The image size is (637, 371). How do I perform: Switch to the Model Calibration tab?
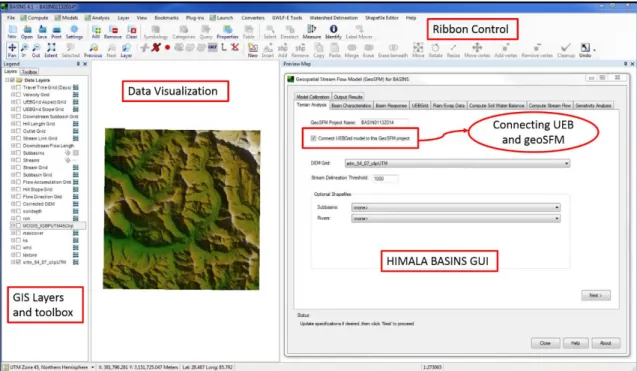(312, 97)
